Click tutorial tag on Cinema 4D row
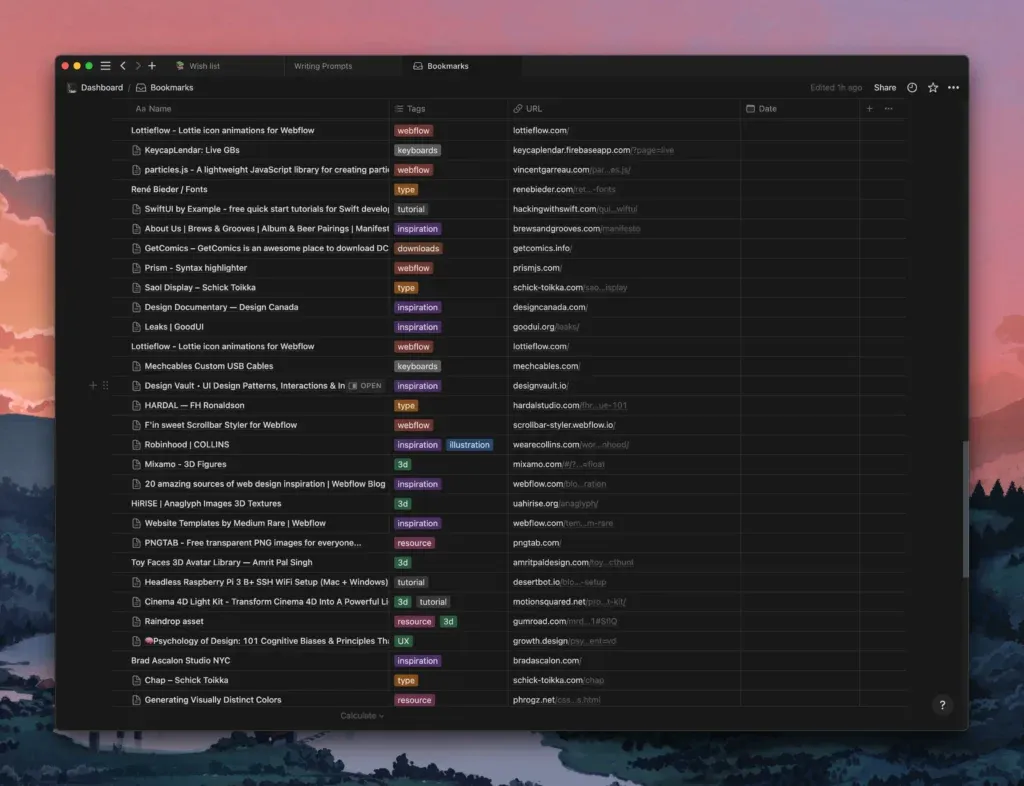Viewport: 1024px width, 786px height. [433, 602]
